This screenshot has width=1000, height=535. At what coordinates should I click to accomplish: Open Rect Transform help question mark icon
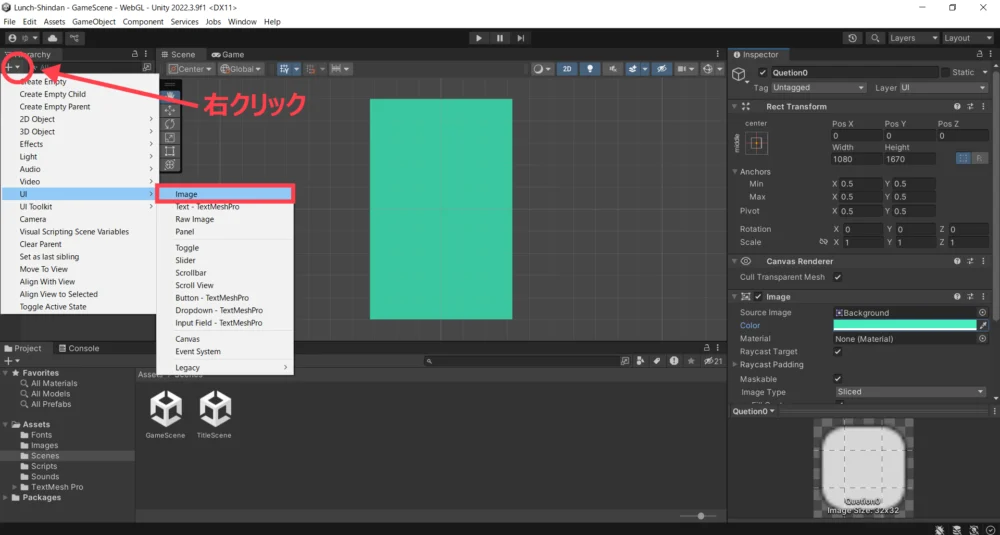point(957,107)
